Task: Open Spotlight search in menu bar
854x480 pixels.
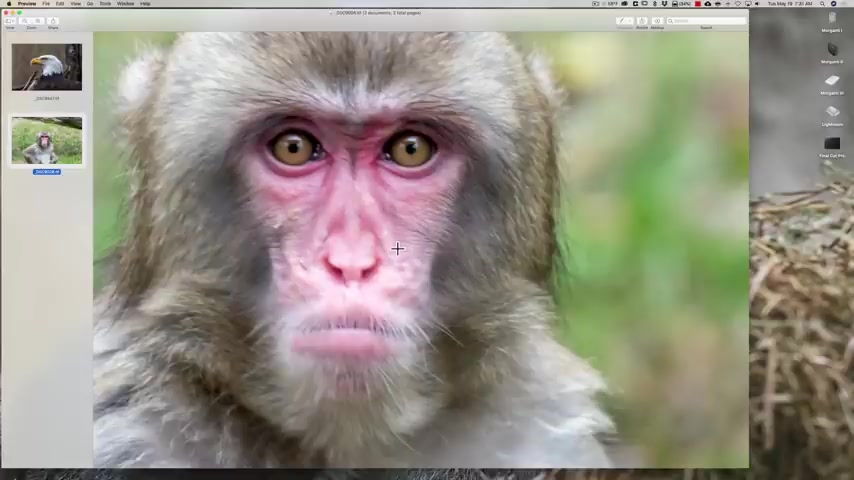Action: 822,4
